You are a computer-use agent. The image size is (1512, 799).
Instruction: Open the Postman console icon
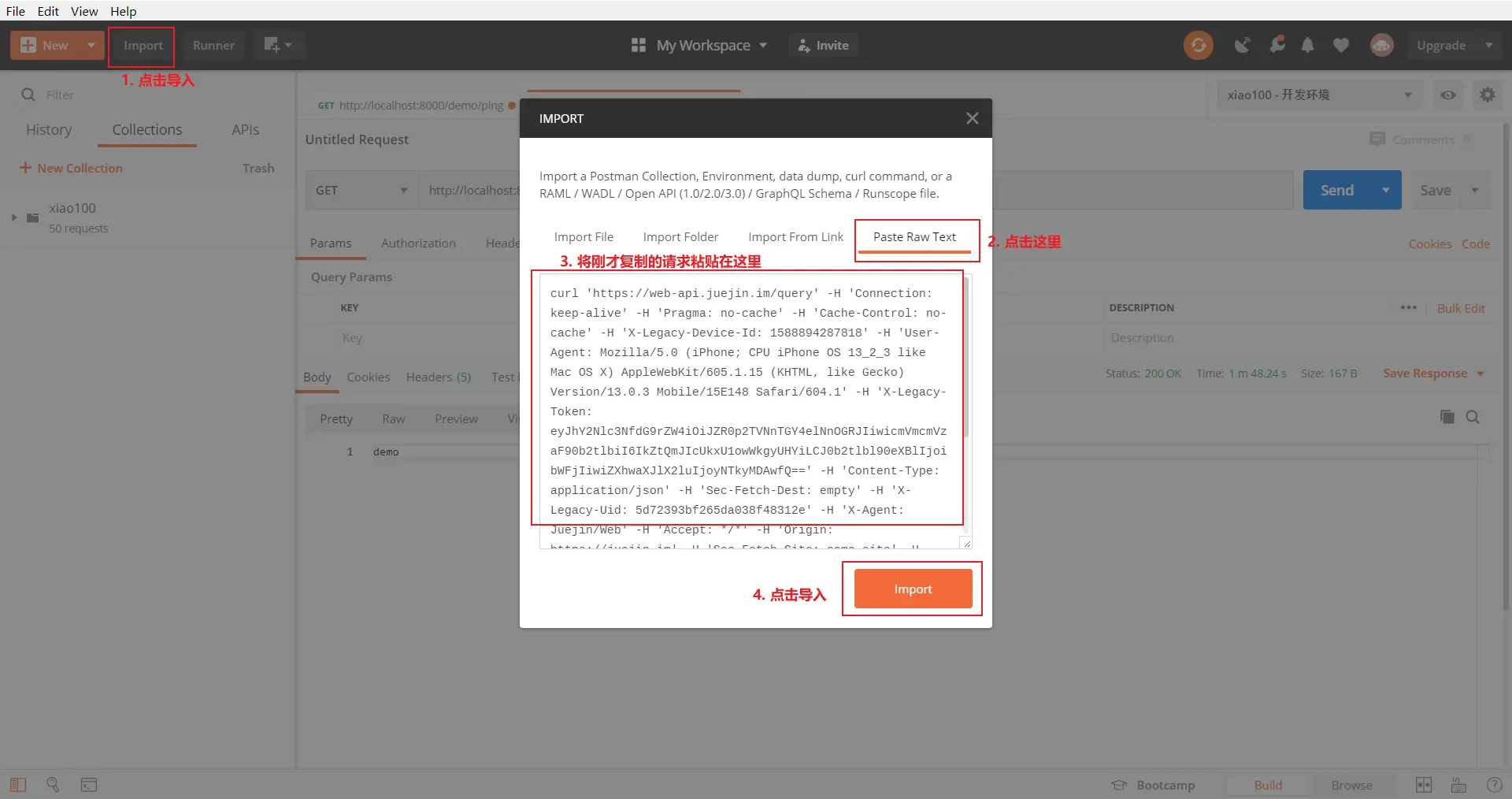point(89,785)
